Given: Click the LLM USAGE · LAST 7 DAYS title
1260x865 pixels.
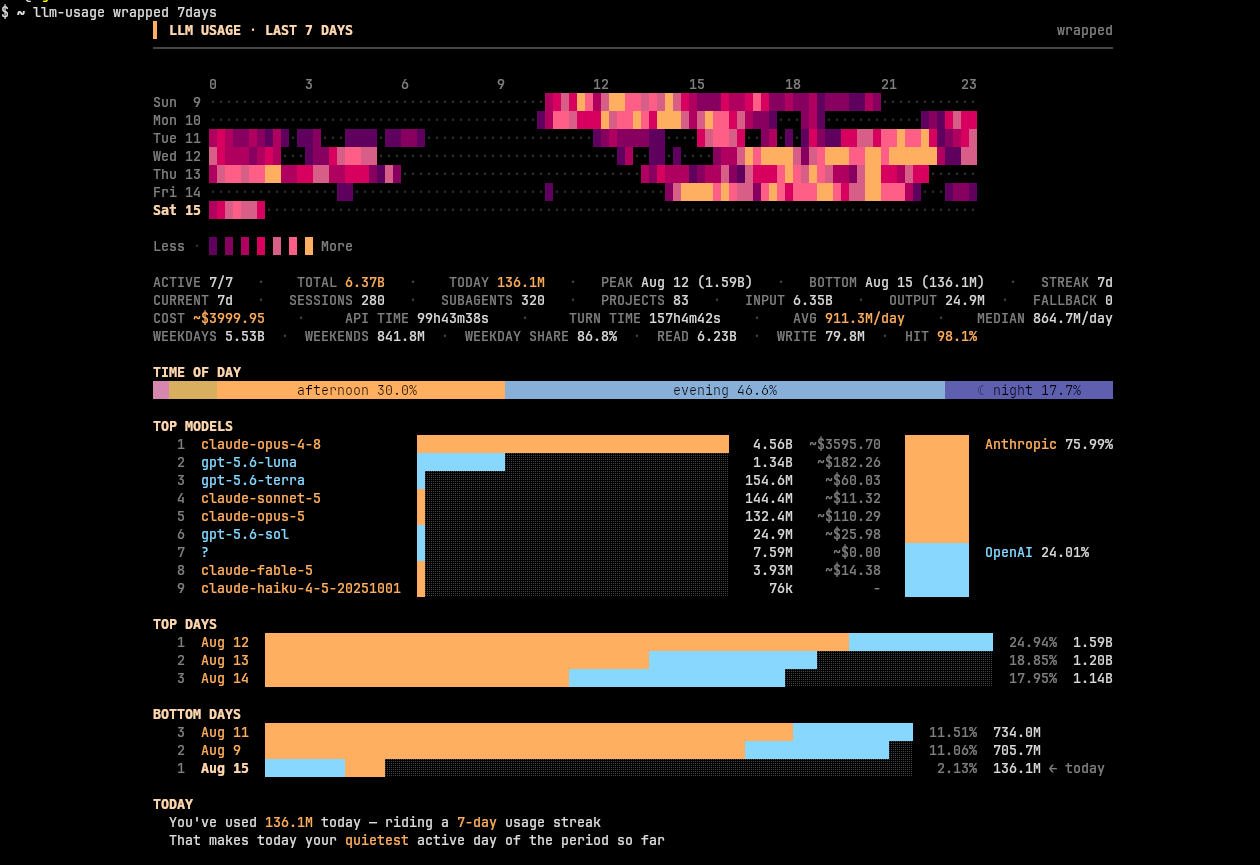Looking at the screenshot, I should click(x=261, y=30).
